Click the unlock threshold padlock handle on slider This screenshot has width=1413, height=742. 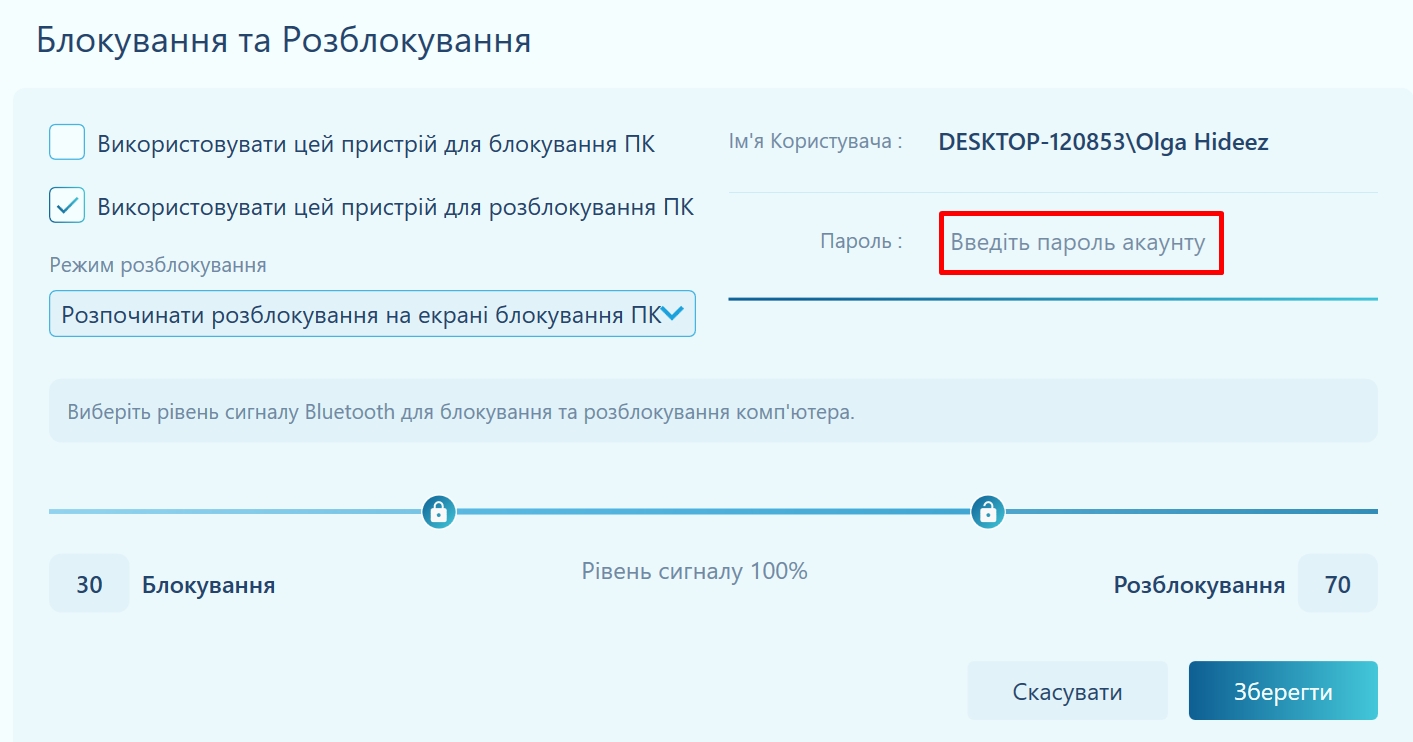(x=987, y=512)
